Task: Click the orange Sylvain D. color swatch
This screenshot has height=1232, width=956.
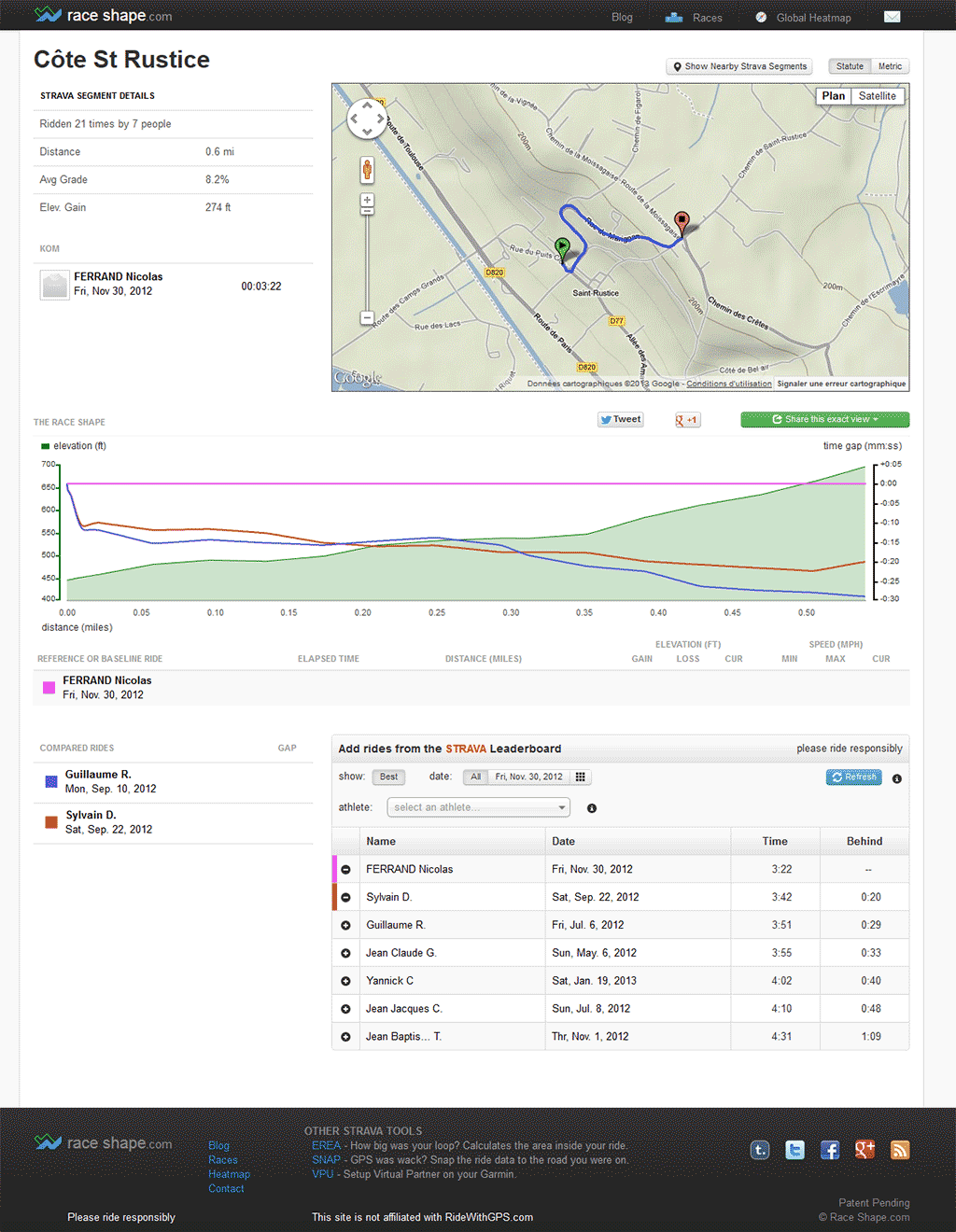Action: [51, 822]
